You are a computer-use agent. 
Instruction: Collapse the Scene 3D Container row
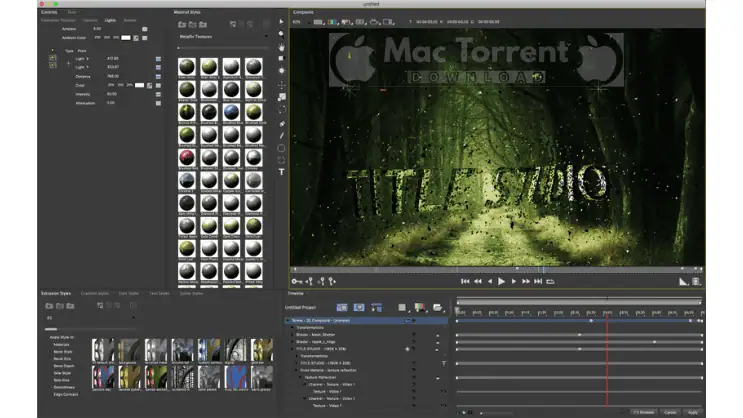(x=288, y=321)
